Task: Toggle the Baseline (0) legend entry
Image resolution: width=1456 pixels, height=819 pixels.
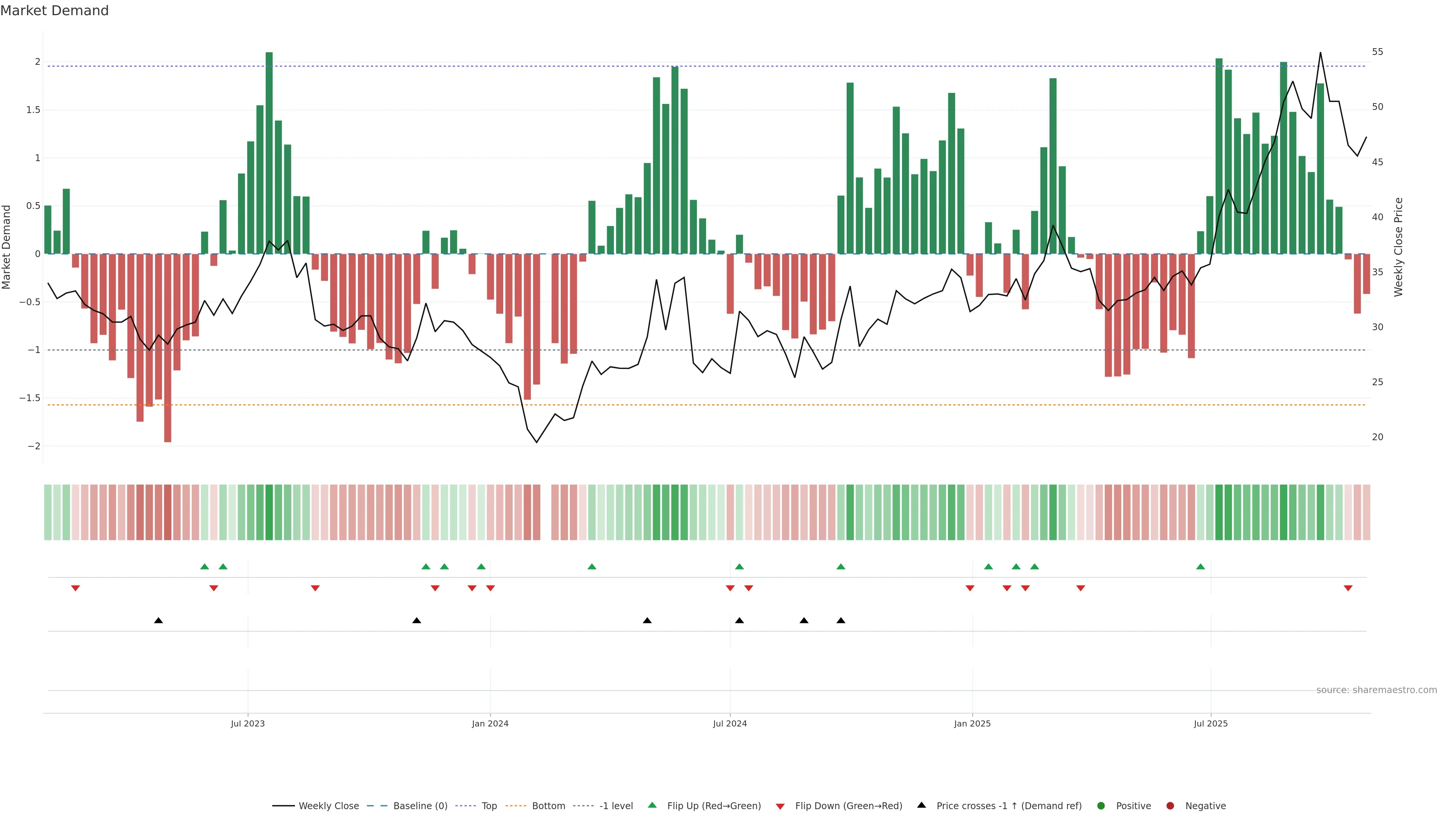Action: pyautogui.click(x=420, y=806)
